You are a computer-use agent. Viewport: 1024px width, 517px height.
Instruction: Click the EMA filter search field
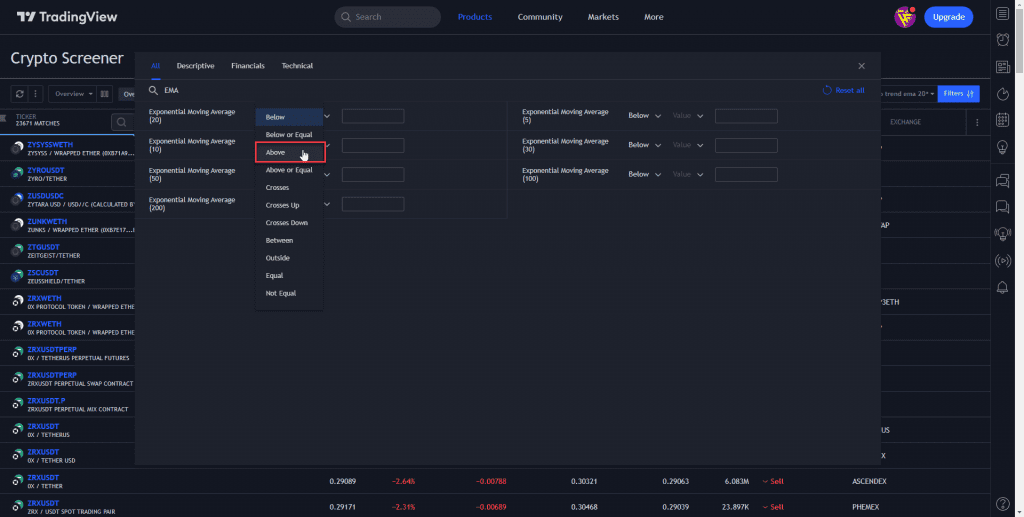(x=483, y=90)
